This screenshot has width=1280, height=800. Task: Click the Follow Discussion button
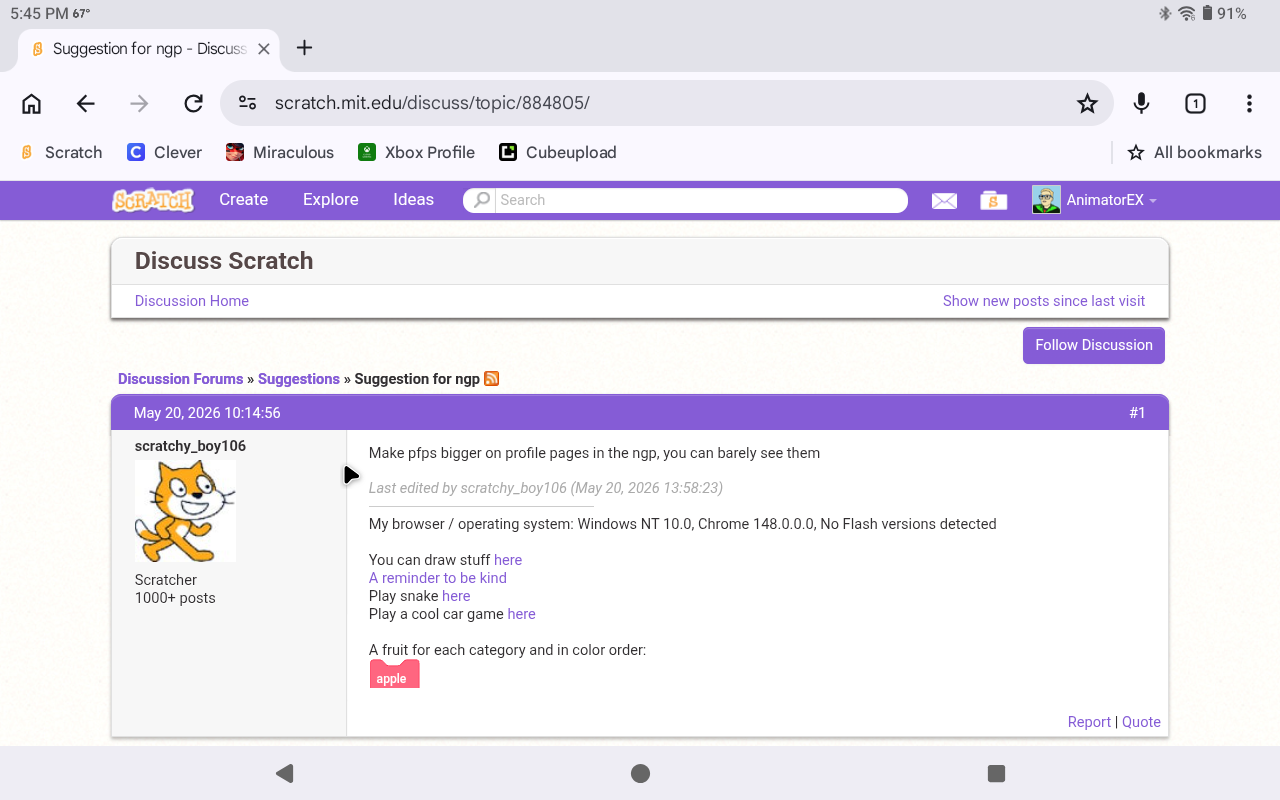point(1094,345)
